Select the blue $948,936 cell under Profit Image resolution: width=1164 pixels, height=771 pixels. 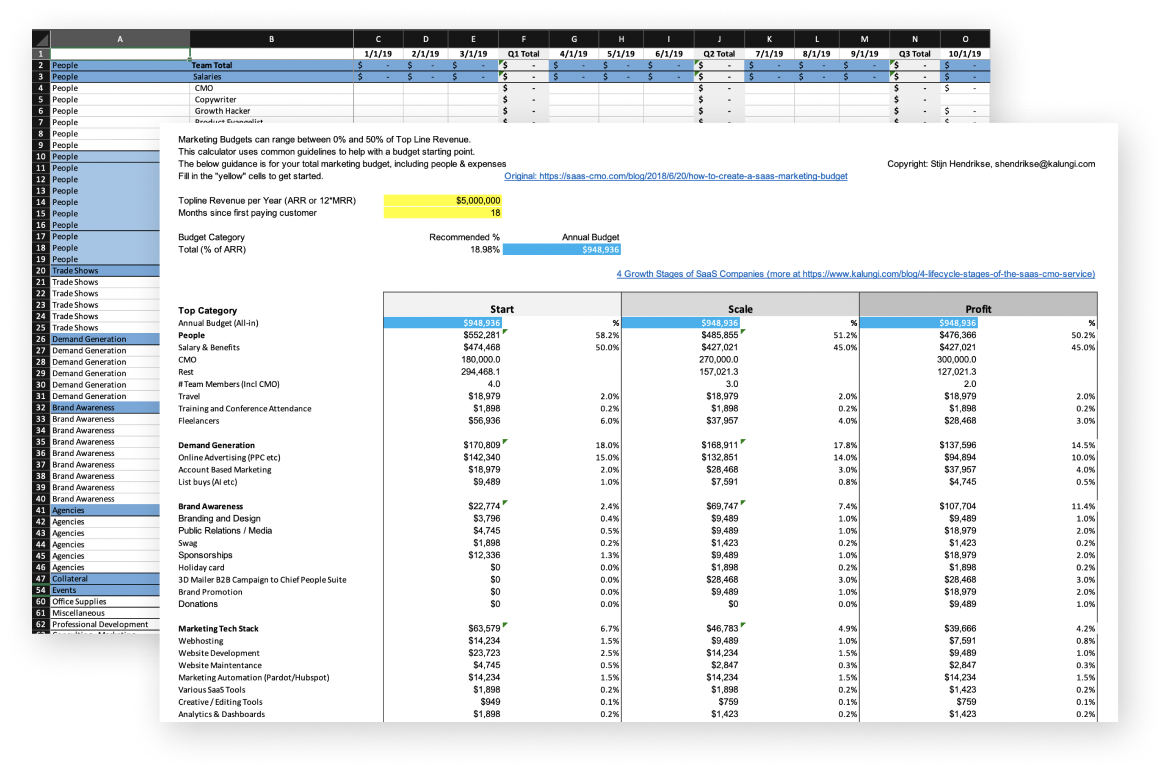pyautogui.click(x=918, y=323)
